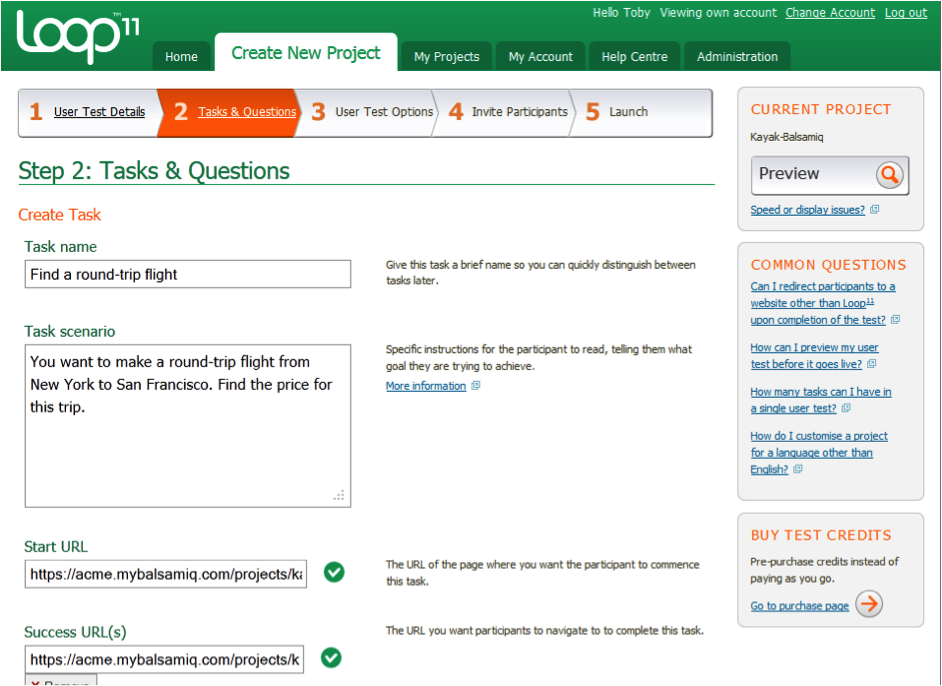Click the orange arrow purchase icon

tap(869, 603)
